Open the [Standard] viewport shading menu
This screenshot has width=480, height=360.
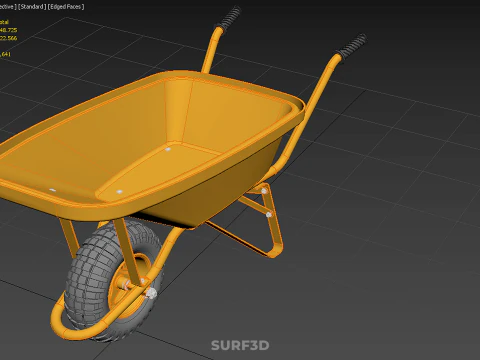pyautogui.click(x=32, y=6)
